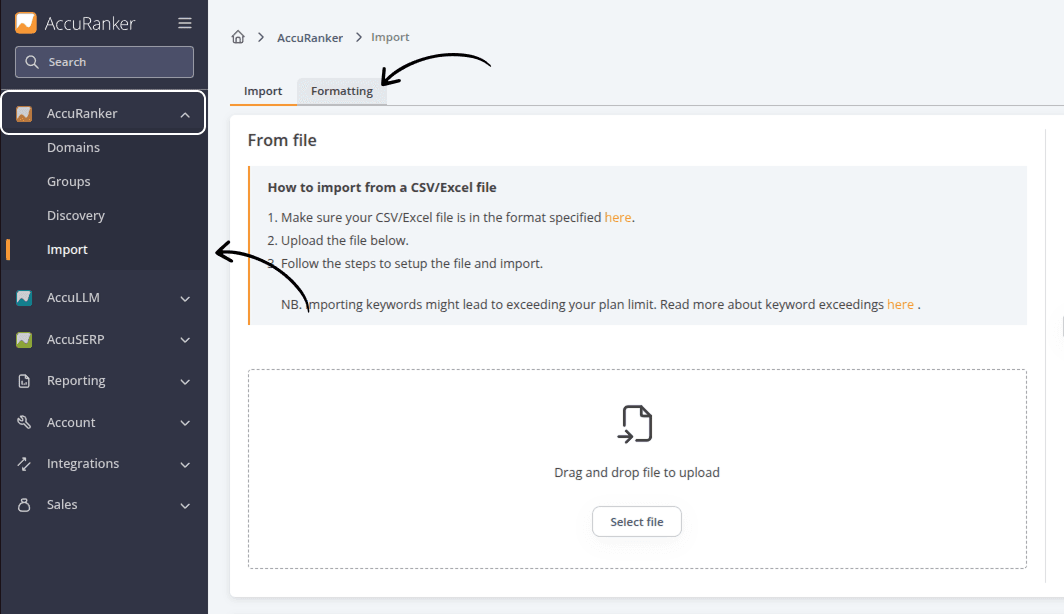Open the file format 'here' link

[x=618, y=217]
